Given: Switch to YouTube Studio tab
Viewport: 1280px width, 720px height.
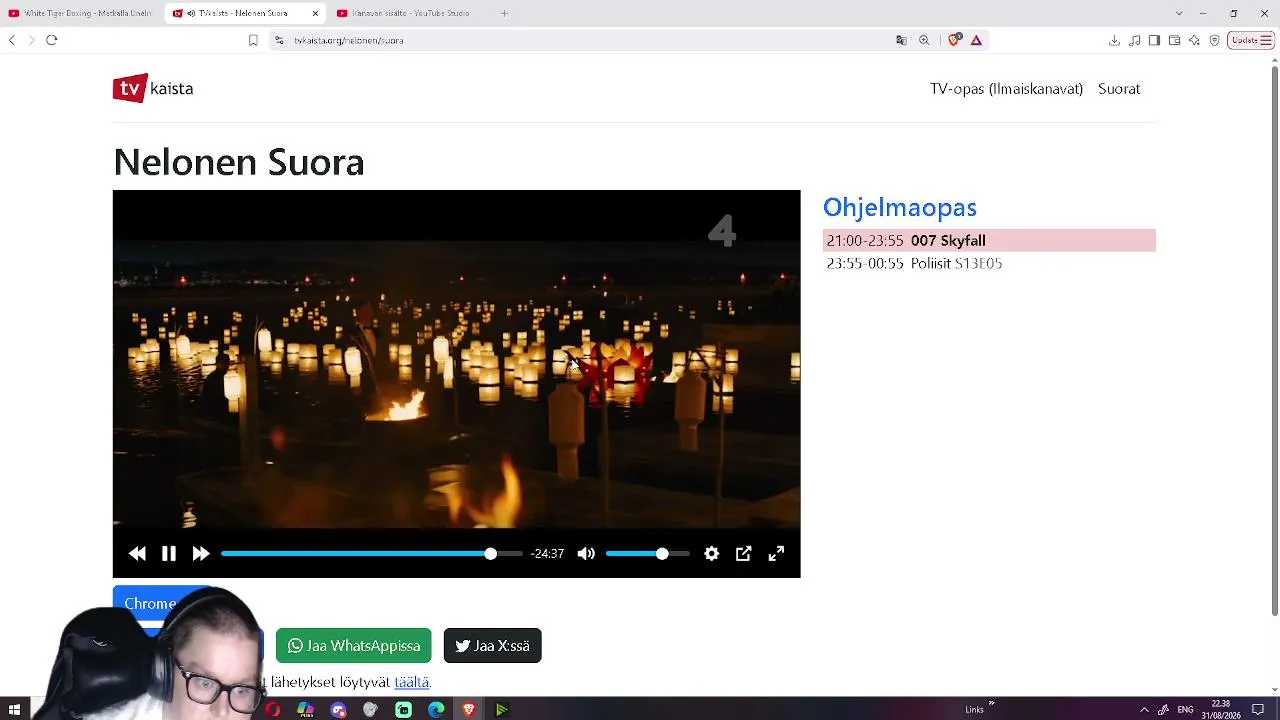Looking at the screenshot, I should (x=404, y=13).
